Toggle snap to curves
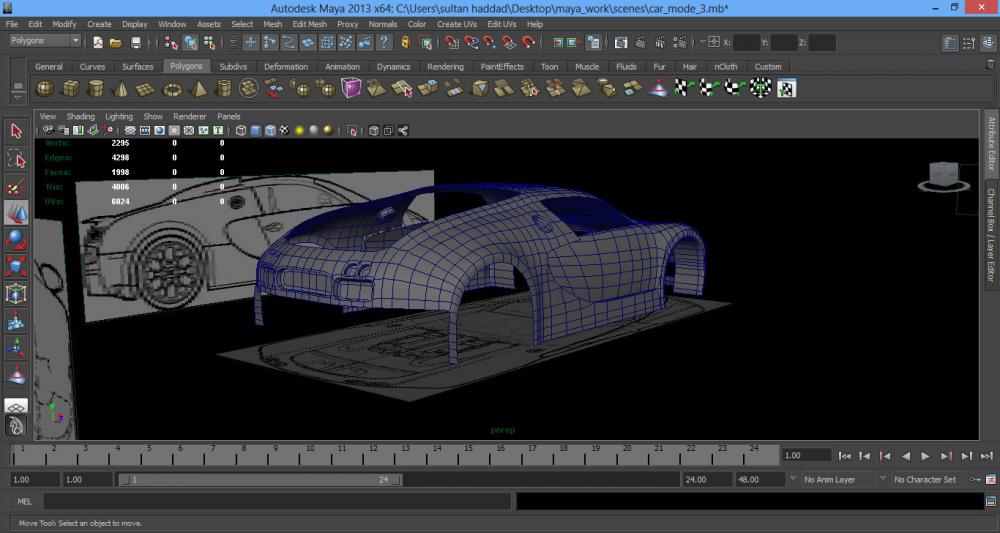This screenshot has width=1000, height=533. coord(471,43)
